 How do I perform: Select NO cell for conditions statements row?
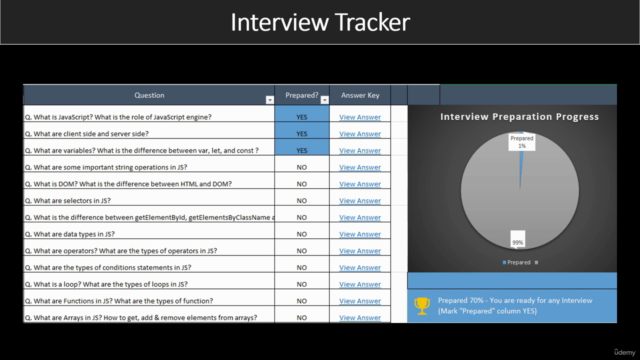coord(302,264)
